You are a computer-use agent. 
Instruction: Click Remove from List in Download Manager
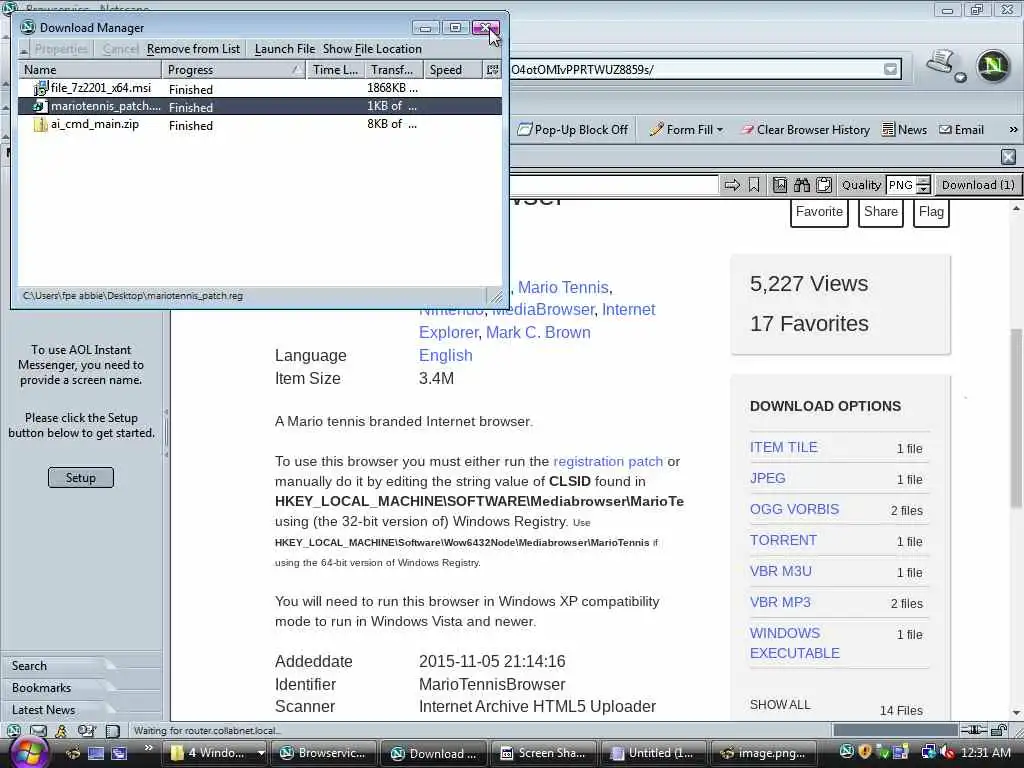coord(193,49)
